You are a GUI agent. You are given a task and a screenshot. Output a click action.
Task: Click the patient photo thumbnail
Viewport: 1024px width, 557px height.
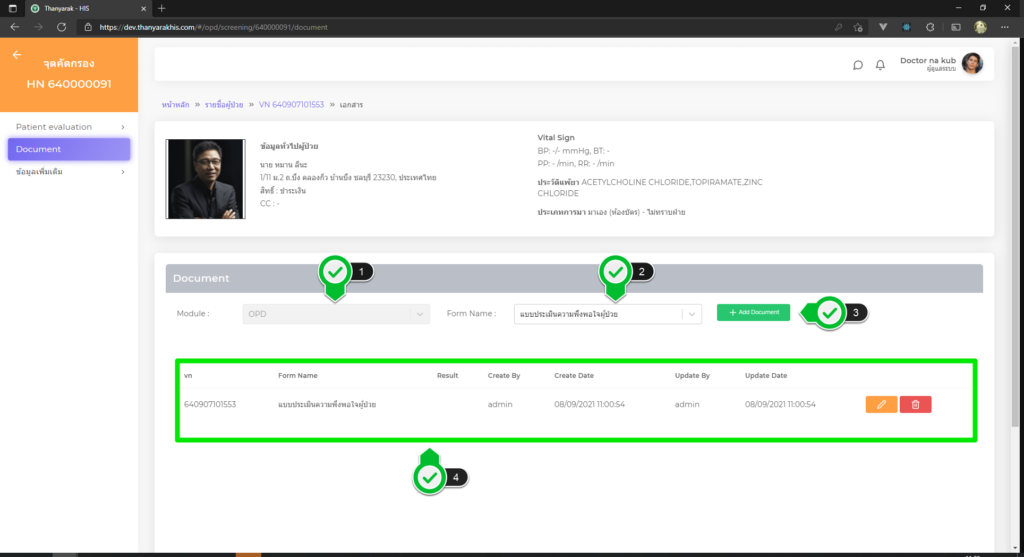(x=205, y=179)
